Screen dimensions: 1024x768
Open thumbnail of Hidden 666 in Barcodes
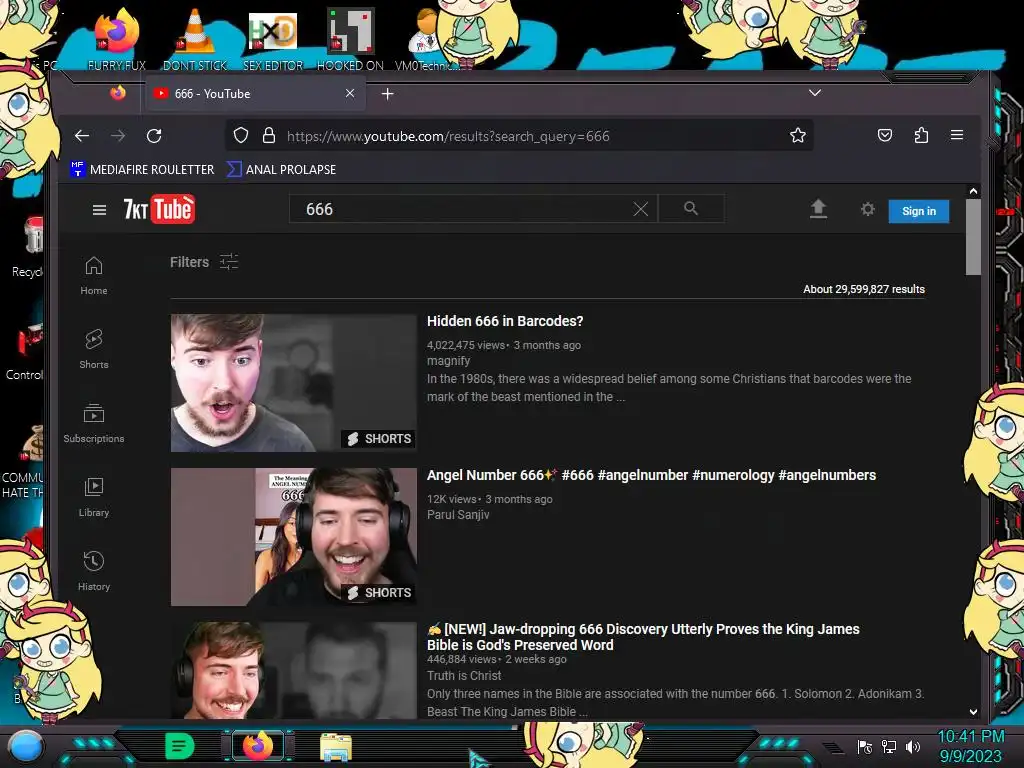pyautogui.click(x=293, y=383)
